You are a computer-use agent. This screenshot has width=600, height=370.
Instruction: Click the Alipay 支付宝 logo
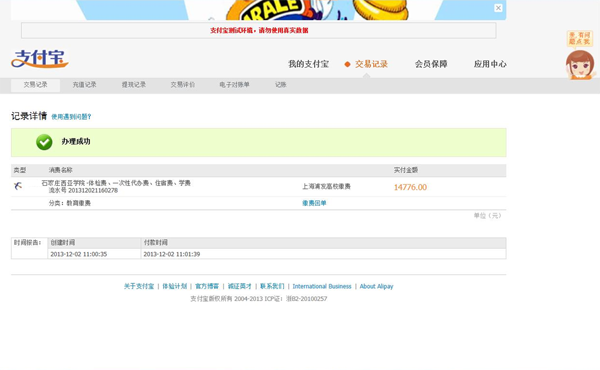tap(40, 59)
